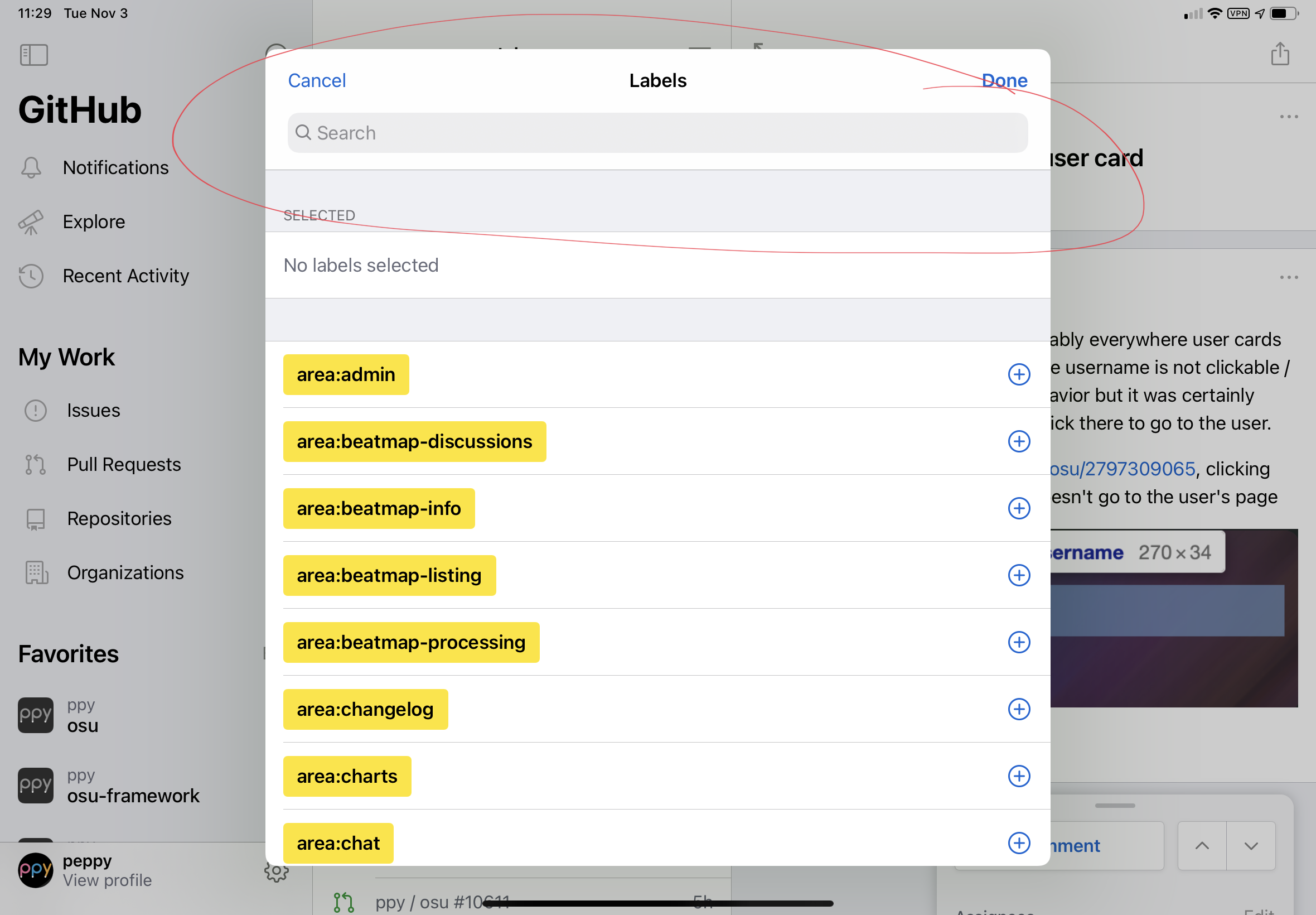Focus the label Search field

(x=657, y=132)
